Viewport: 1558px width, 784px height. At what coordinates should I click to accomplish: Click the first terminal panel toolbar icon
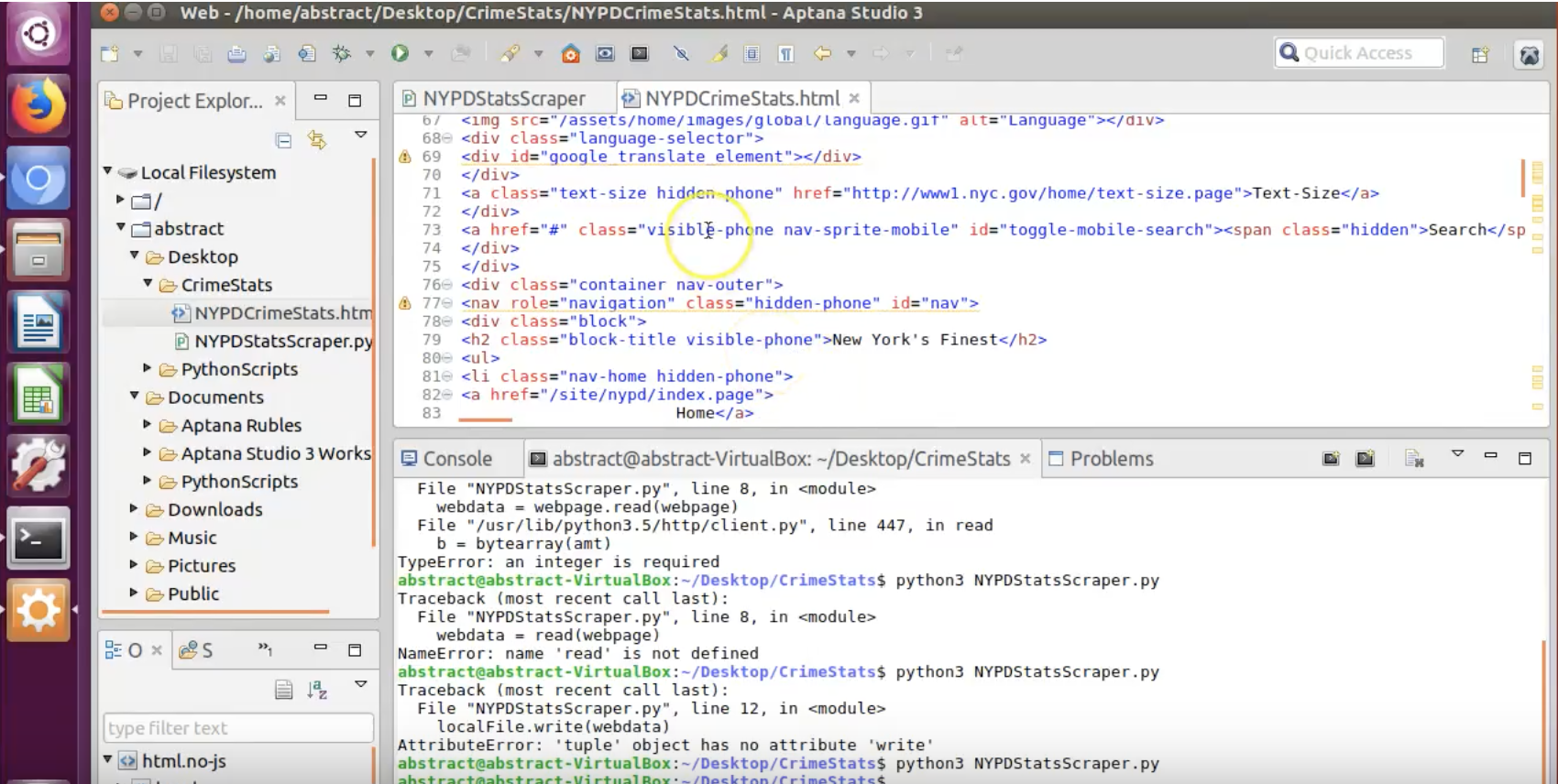coord(1332,459)
